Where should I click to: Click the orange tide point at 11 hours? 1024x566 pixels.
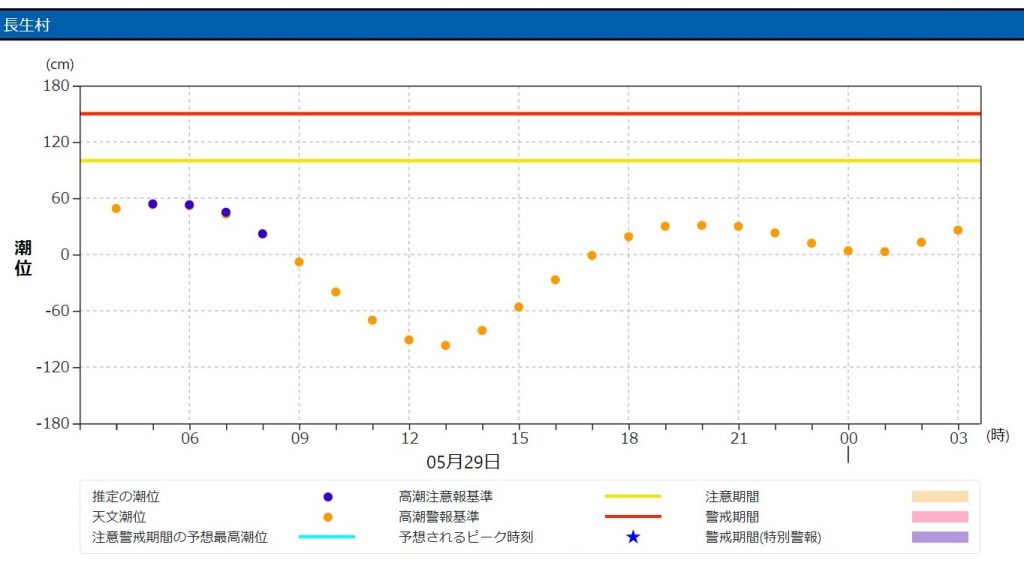372,320
